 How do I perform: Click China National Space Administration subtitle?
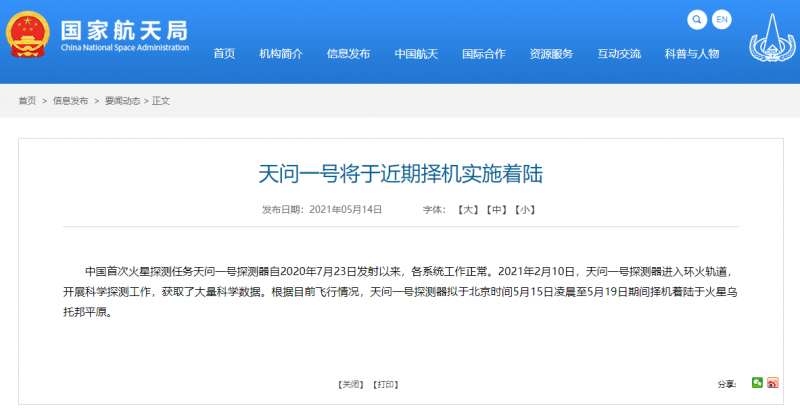[x=125, y=47]
